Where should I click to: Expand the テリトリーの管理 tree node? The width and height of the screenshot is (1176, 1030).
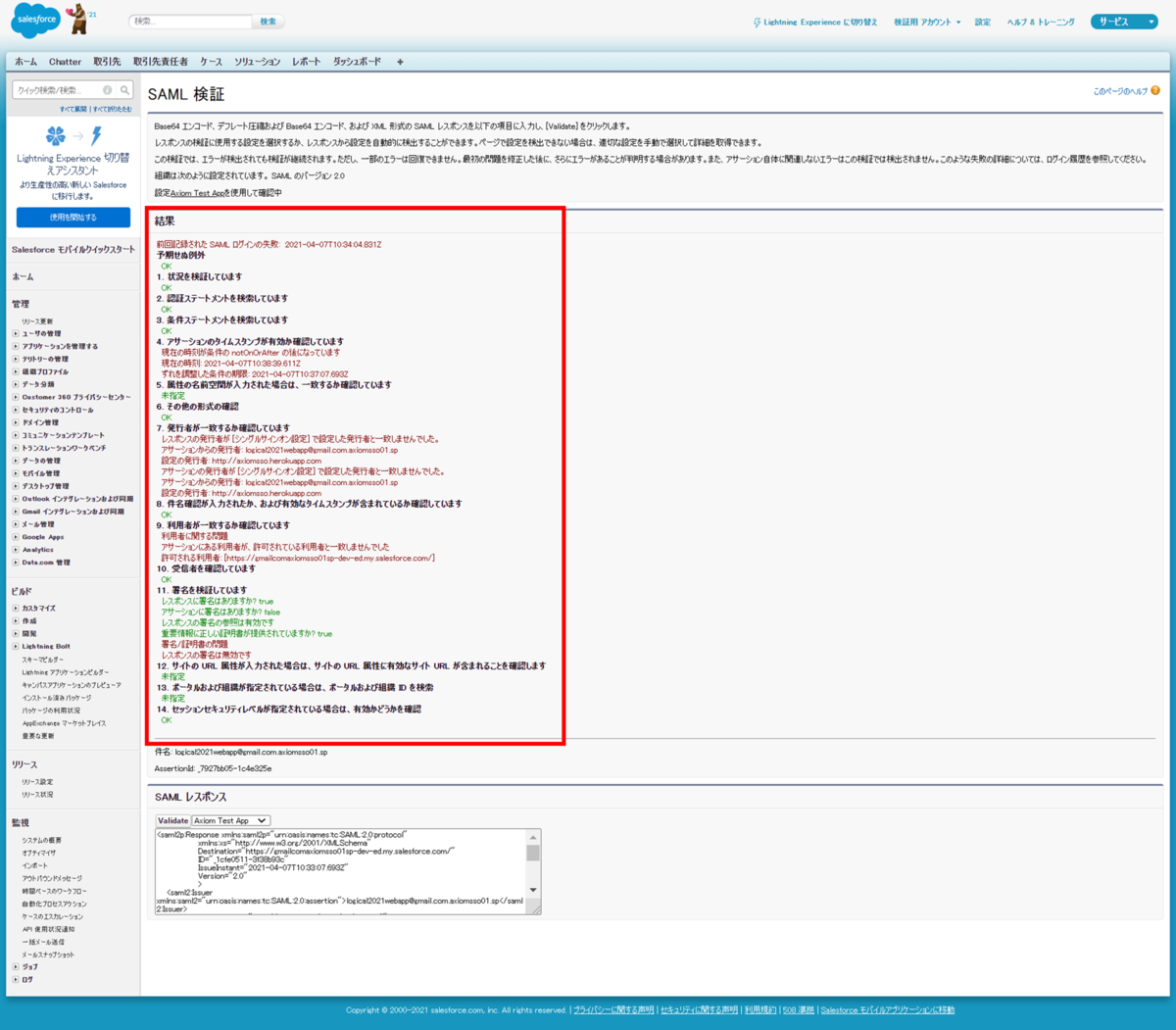[x=16, y=360]
